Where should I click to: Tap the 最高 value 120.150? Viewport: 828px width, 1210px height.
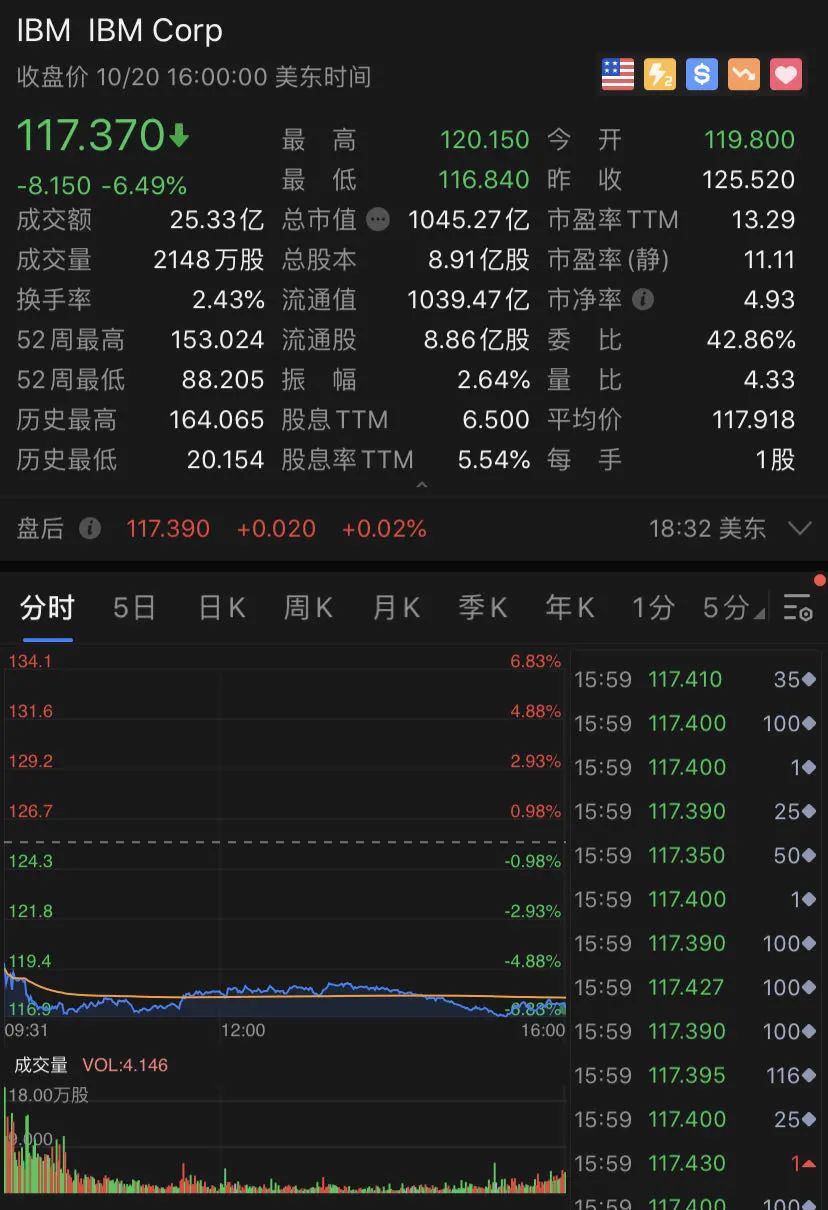(x=485, y=139)
